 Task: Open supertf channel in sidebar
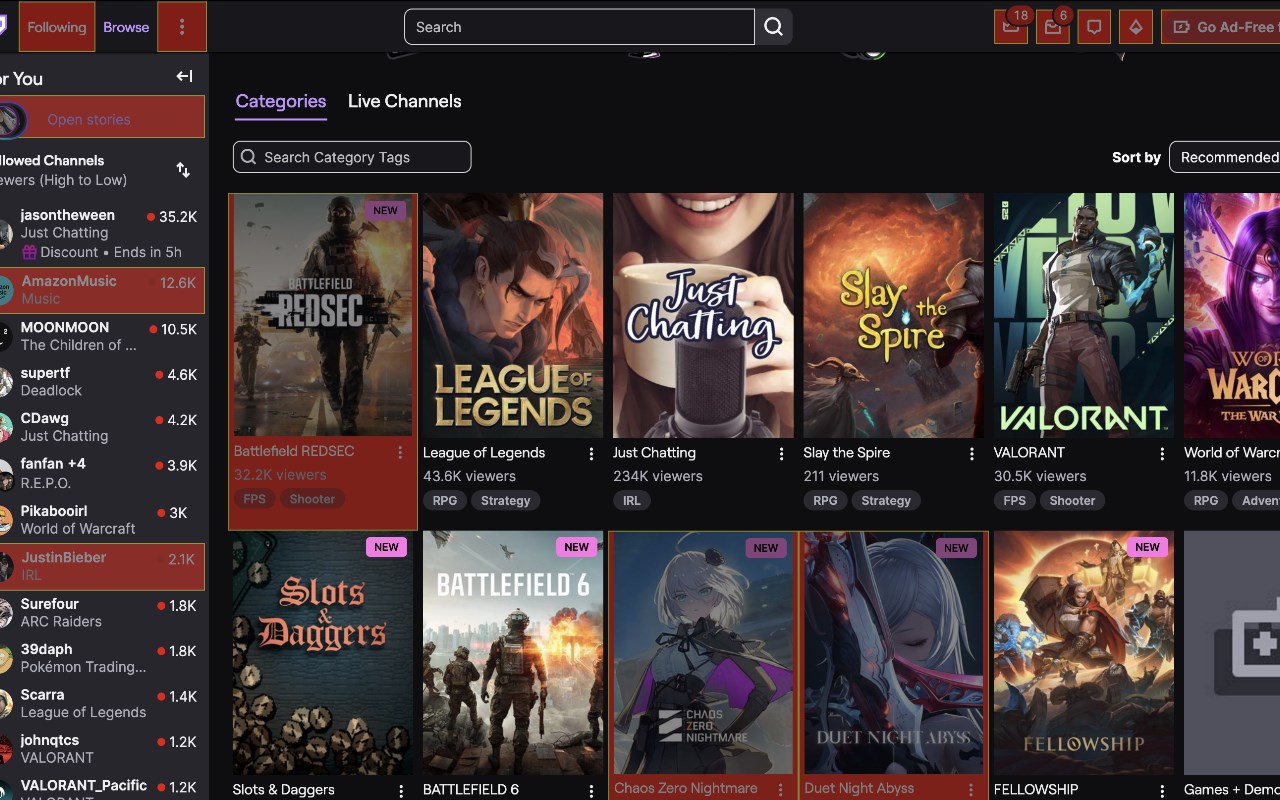[x=102, y=382]
